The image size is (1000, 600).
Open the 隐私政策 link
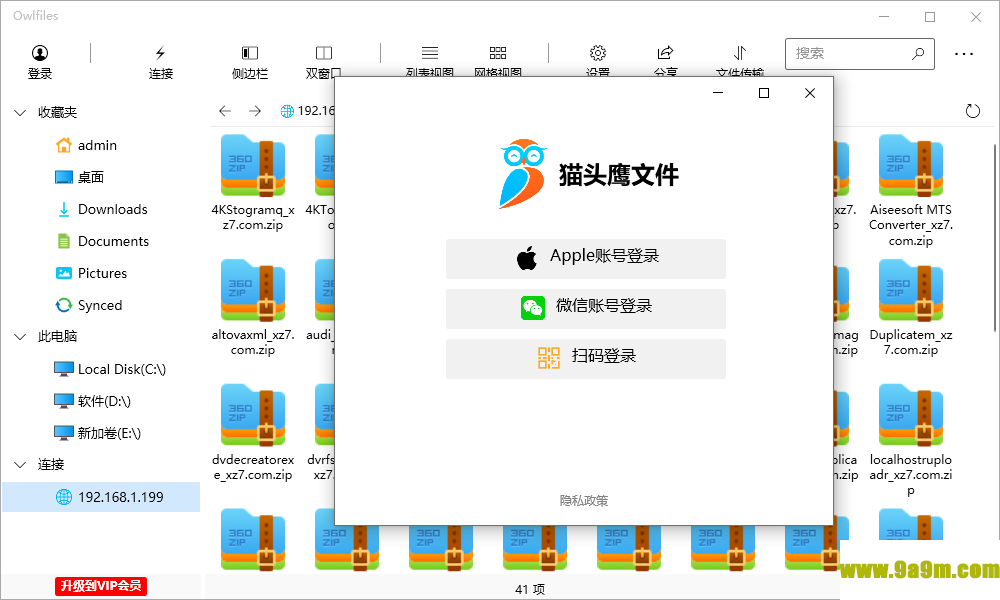click(x=584, y=501)
